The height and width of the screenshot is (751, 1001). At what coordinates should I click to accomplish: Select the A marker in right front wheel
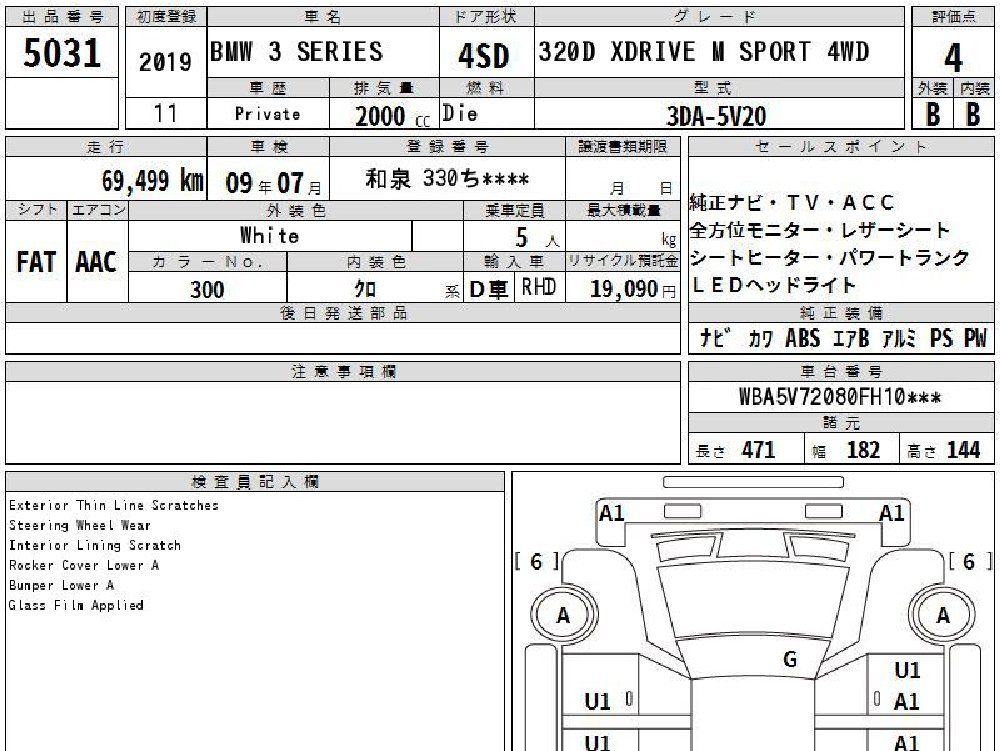click(943, 615)
